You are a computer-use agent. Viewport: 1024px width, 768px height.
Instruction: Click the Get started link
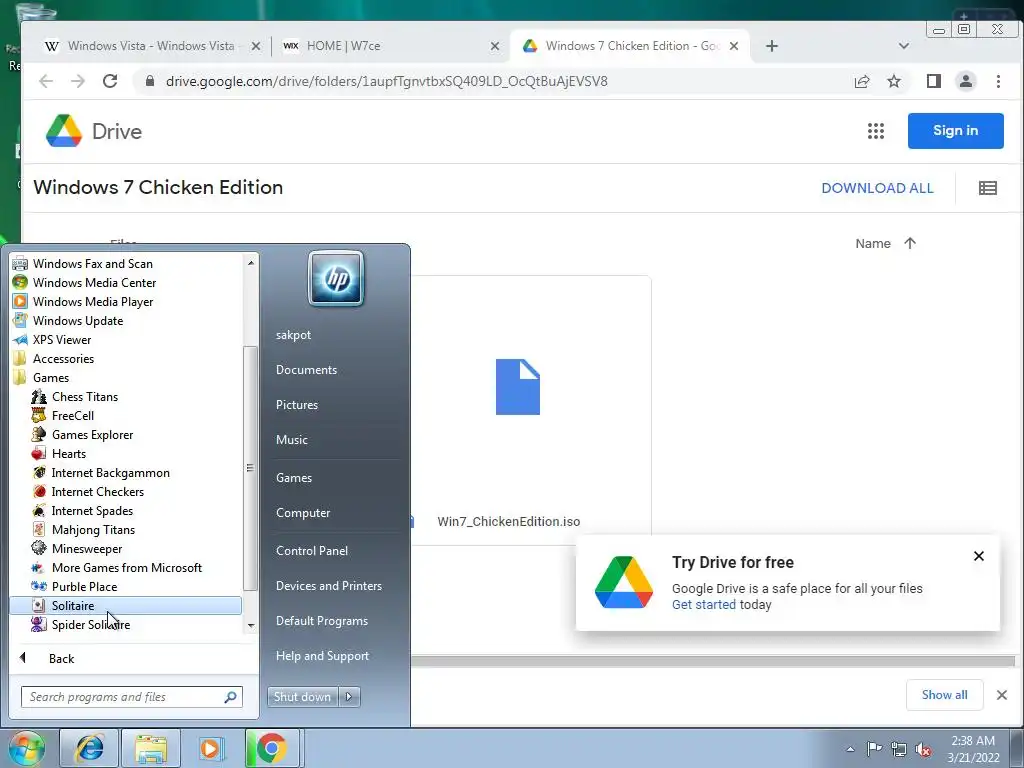(704, 605)
